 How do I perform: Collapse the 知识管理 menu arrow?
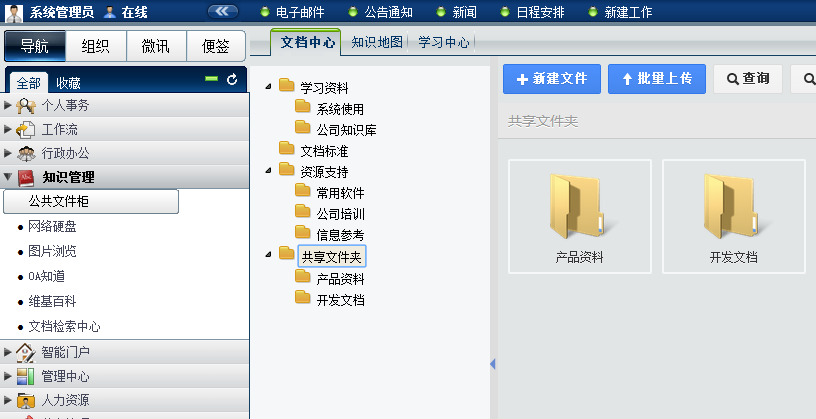(x=7, y=177)
